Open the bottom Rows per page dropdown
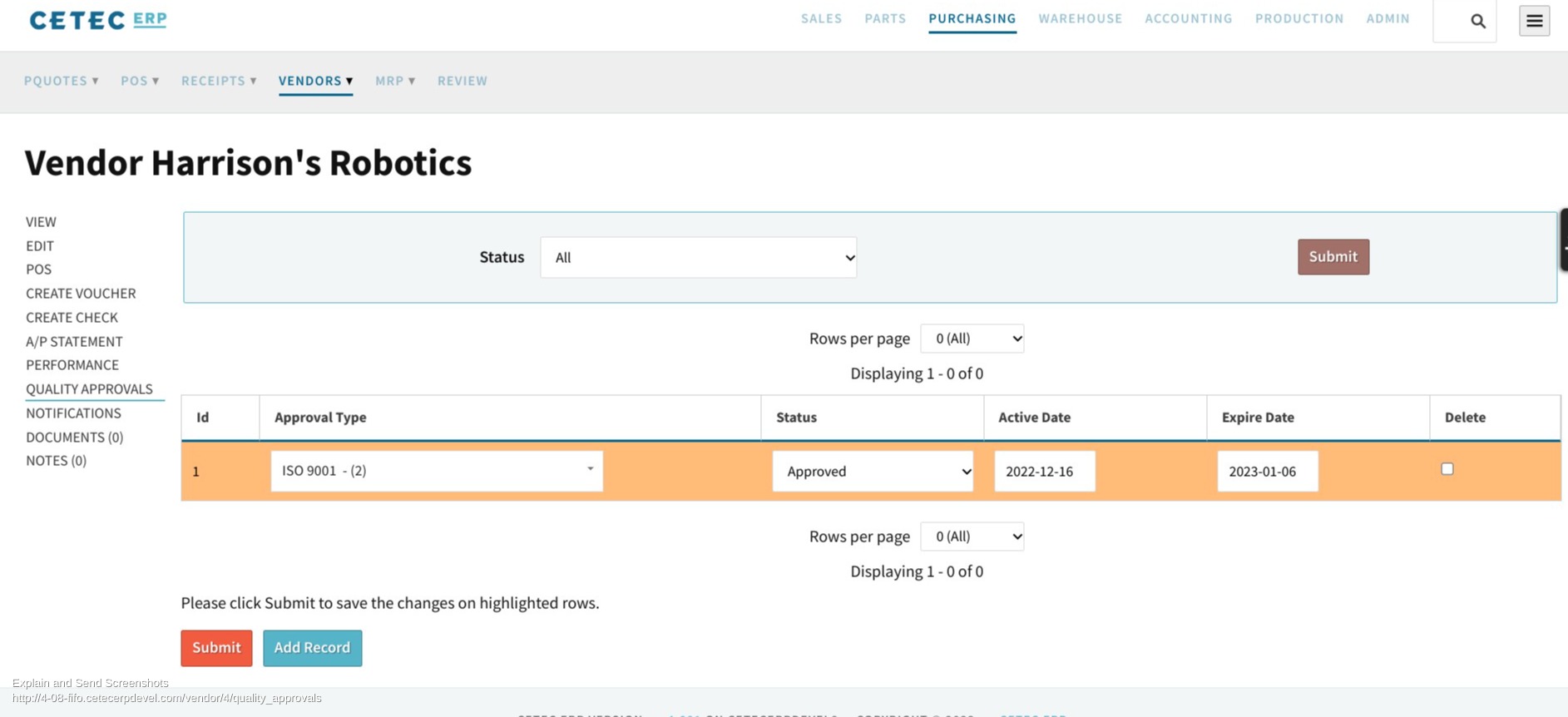The image size is (1568, 717). [x=972, y=537]
